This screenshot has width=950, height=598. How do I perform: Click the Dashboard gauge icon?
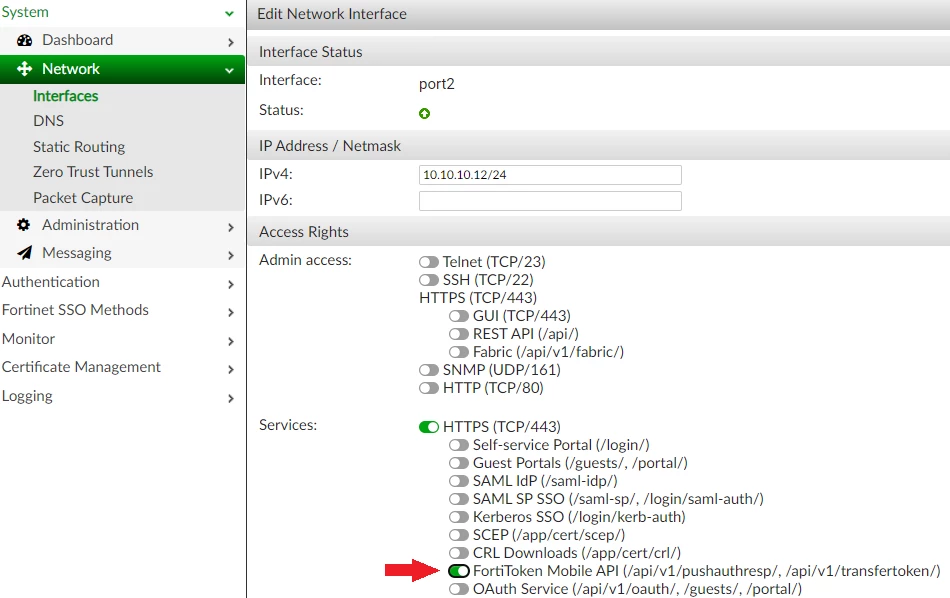[24, 41]
